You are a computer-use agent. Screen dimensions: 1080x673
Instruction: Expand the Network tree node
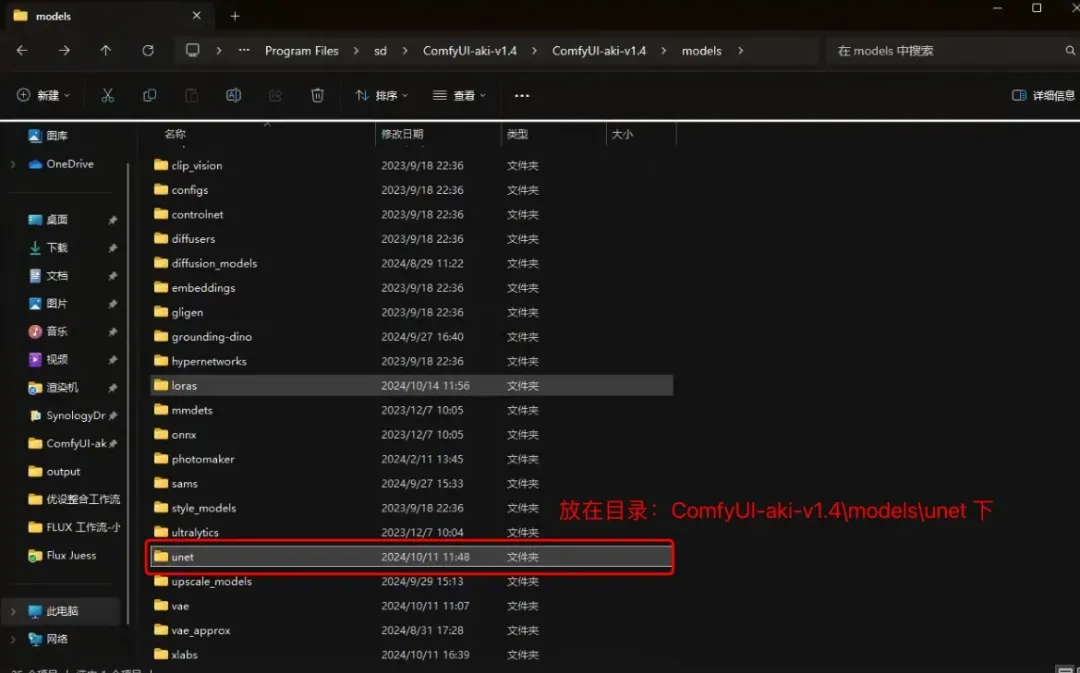(12, 639)
